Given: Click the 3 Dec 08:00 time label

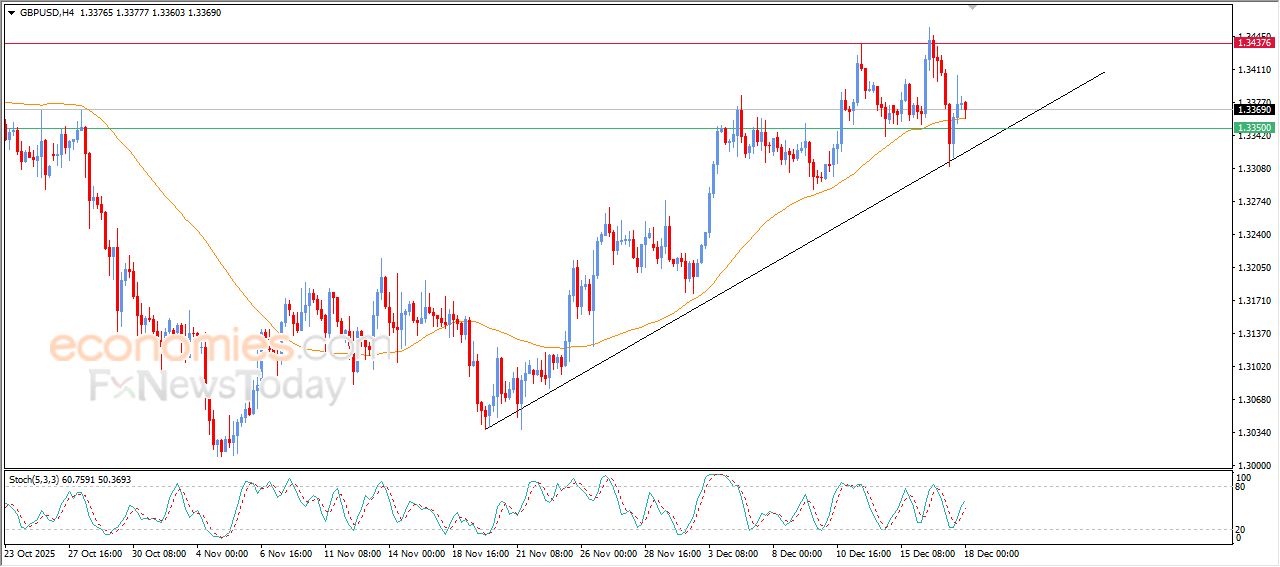Looking at the screenshot, I should pos(734,553).
